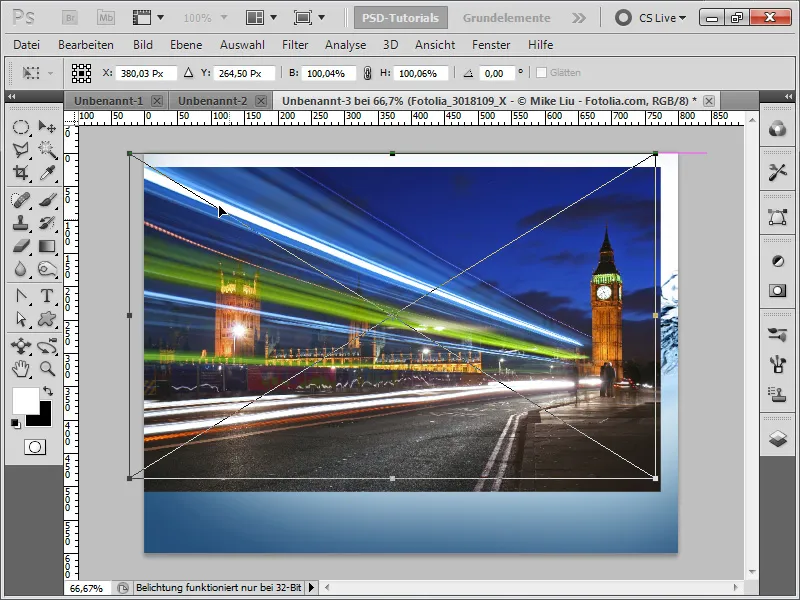800x600 pixels.
Task: Set the reference point location grid
Action: 81,73
